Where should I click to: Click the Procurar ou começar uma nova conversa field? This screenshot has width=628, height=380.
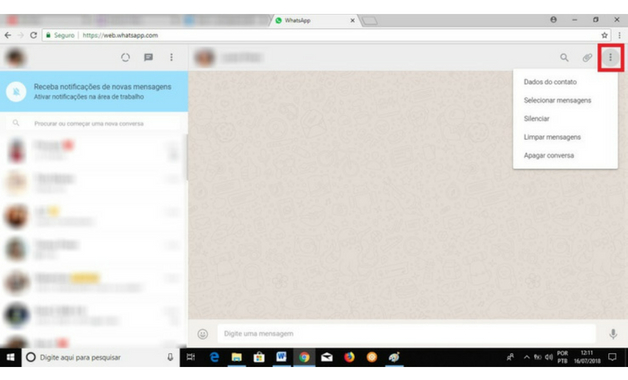(x=94, y=123)
